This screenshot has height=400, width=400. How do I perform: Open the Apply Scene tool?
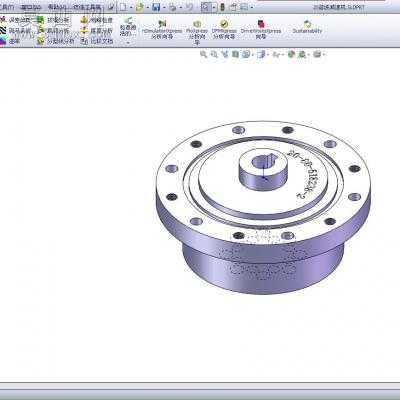pos(302,54)
